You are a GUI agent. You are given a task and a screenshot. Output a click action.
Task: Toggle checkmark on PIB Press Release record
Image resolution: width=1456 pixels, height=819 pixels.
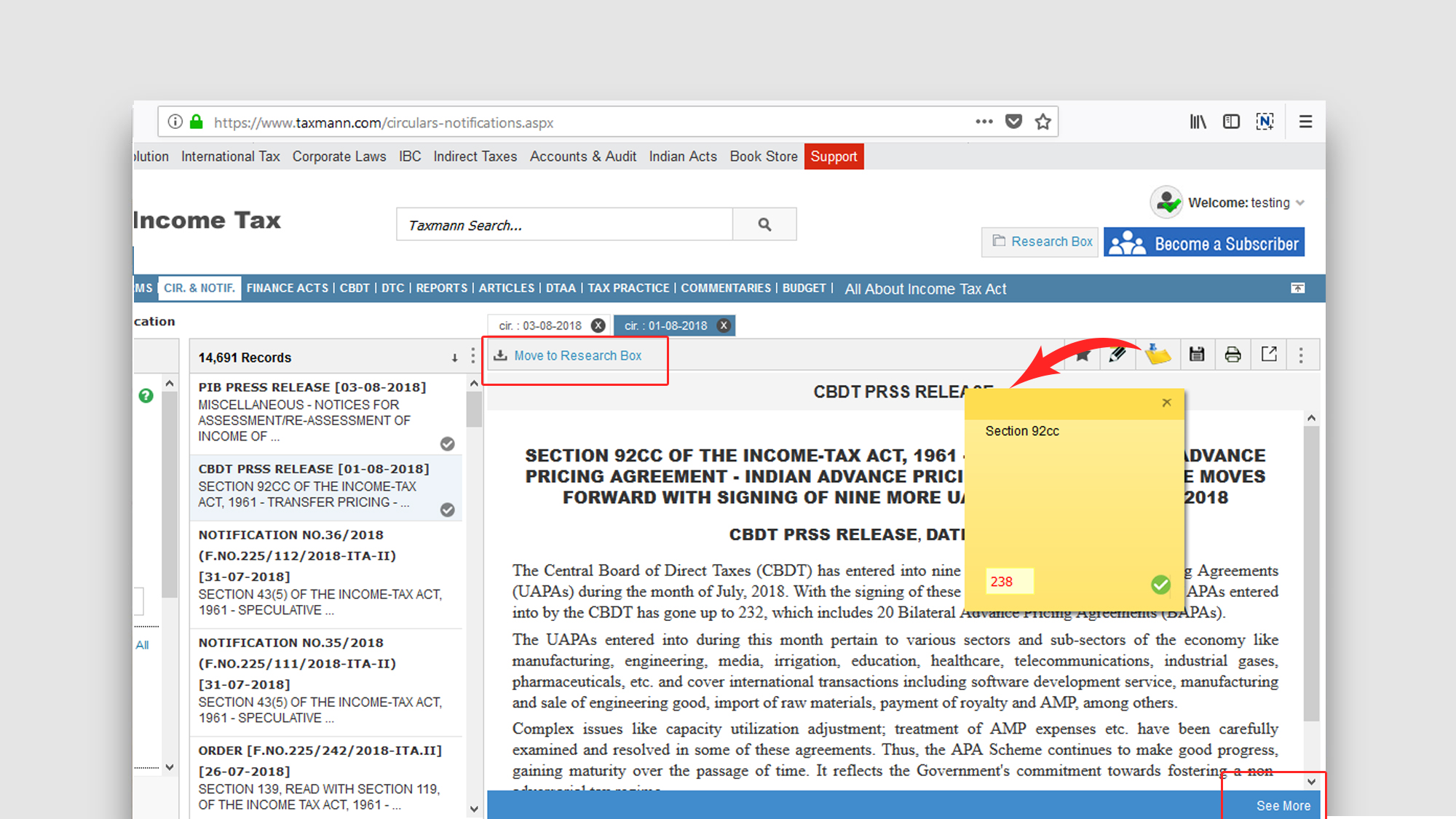click(x=448, y=443)
